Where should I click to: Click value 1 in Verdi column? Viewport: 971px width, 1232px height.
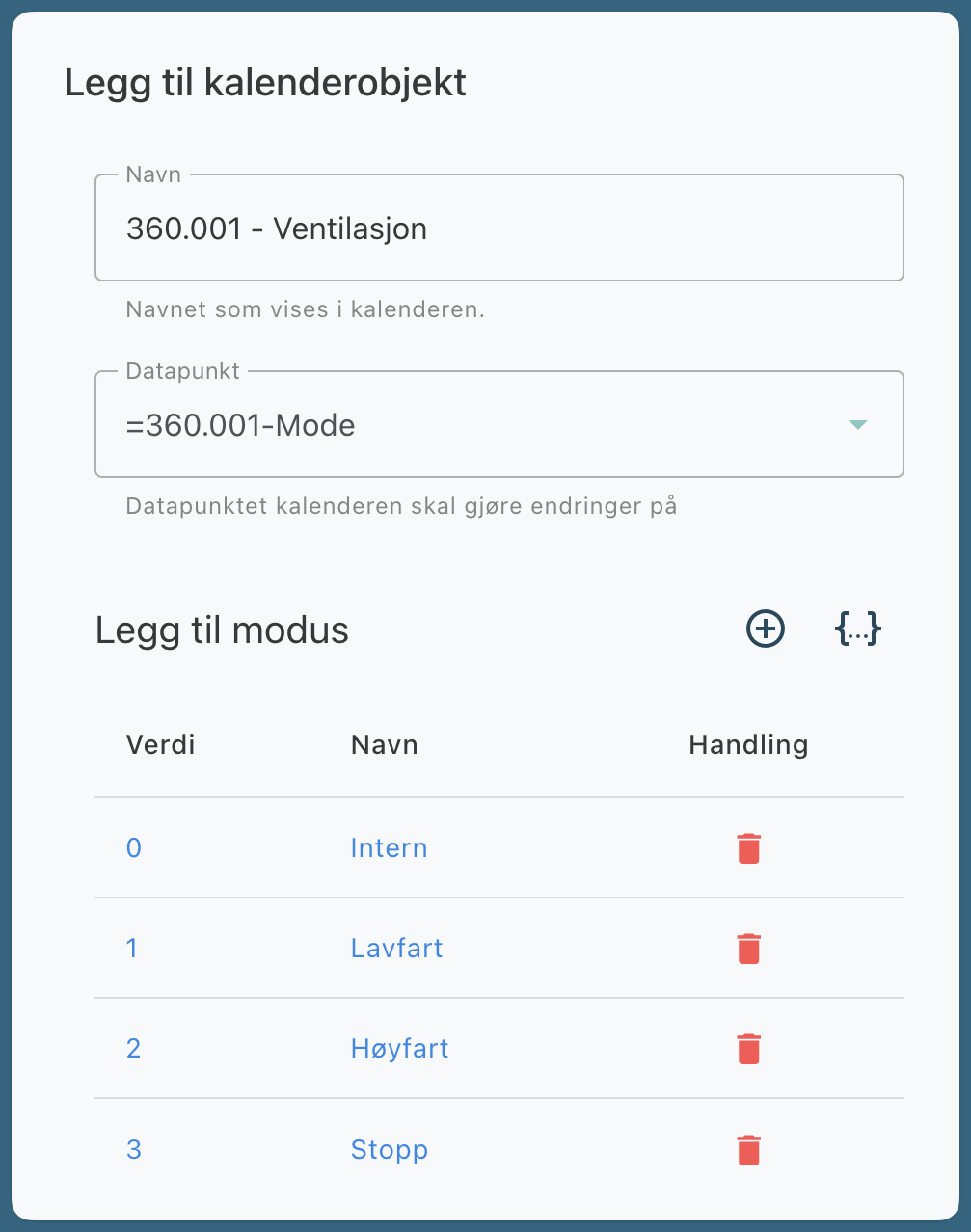(132, 949)
